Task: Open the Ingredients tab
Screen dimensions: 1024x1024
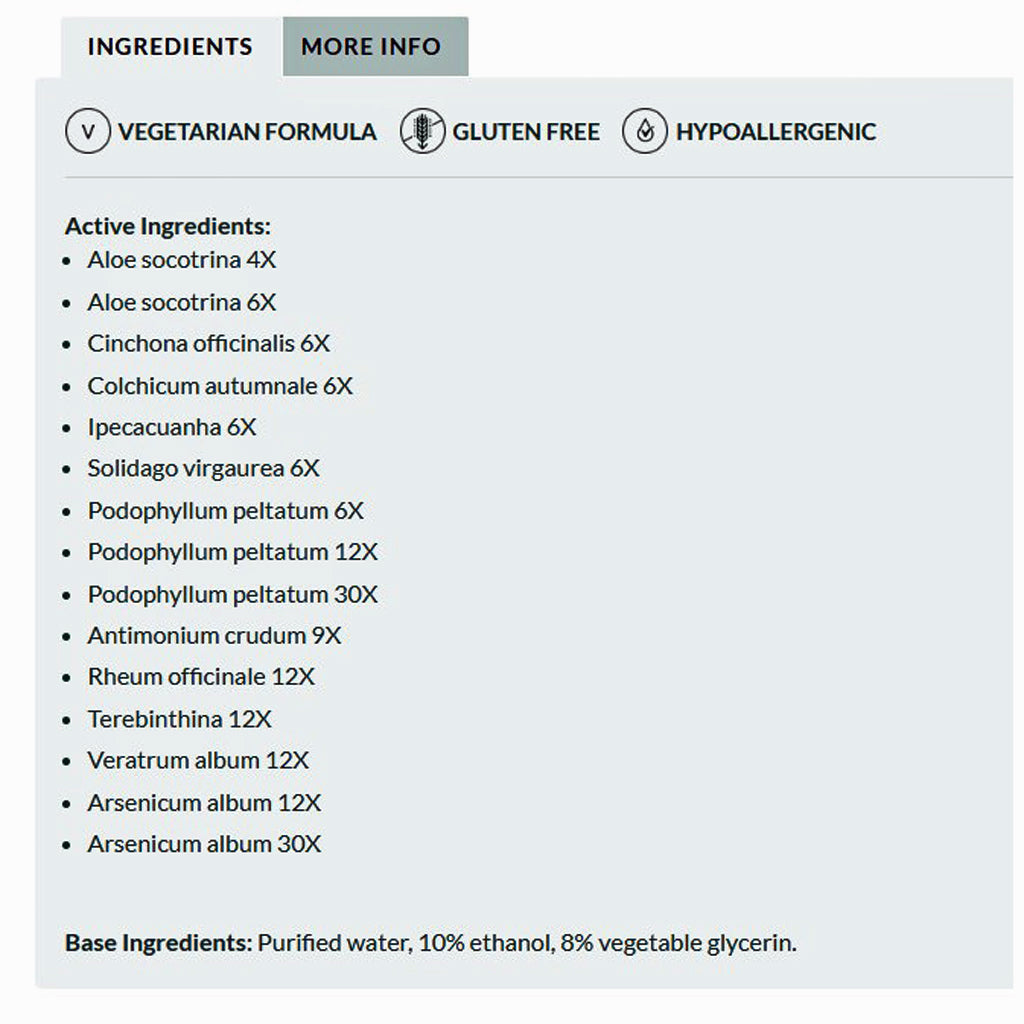Action: point(170,47)
